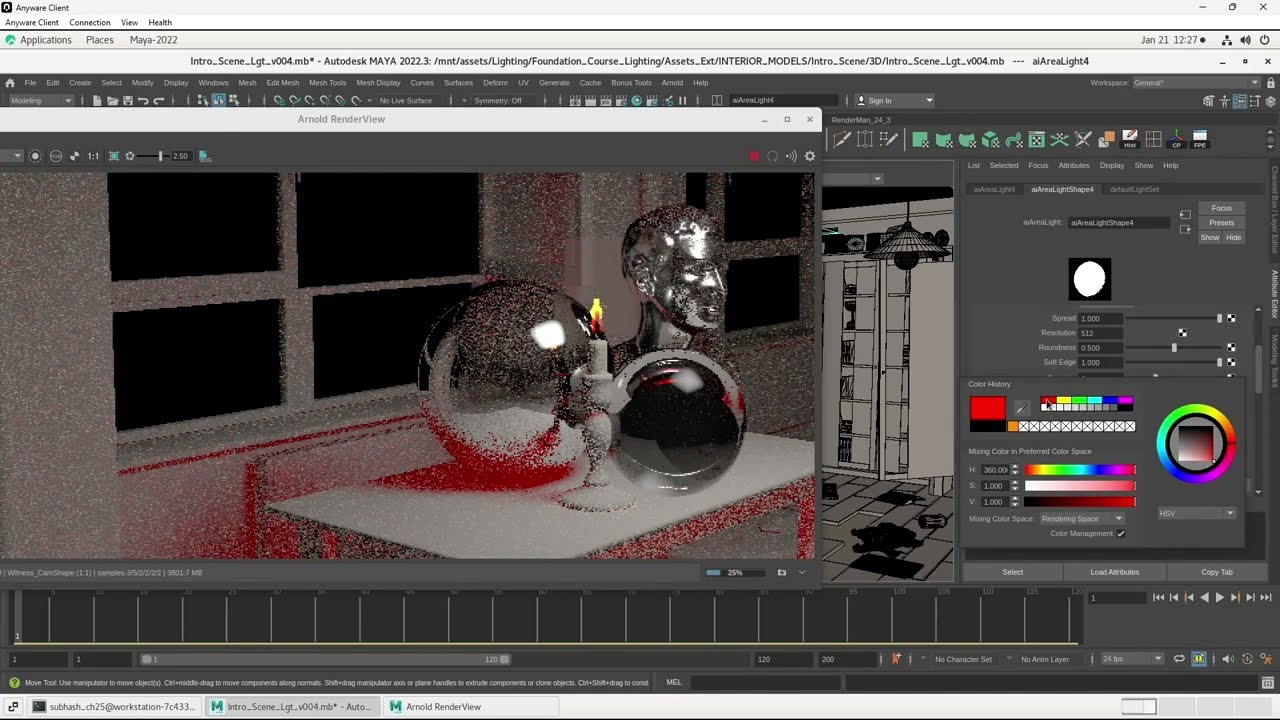1280x720 pixels.
Task: Click the FPE shelf icon
Action: pos(1200,139)
